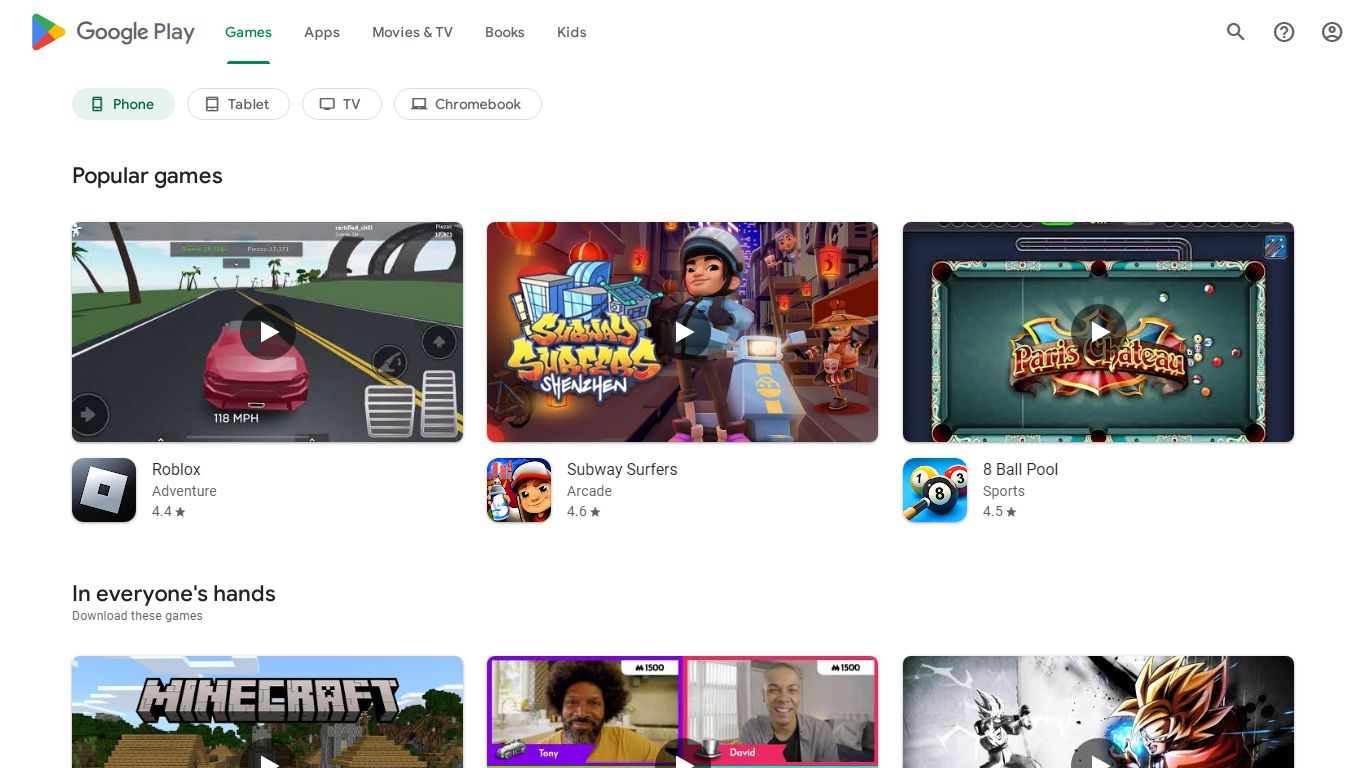The height and width of the screenshot is (768, 1366).
Task: Click the Subway Surfers 4.6 rating
Action: [x=584, y=511]
